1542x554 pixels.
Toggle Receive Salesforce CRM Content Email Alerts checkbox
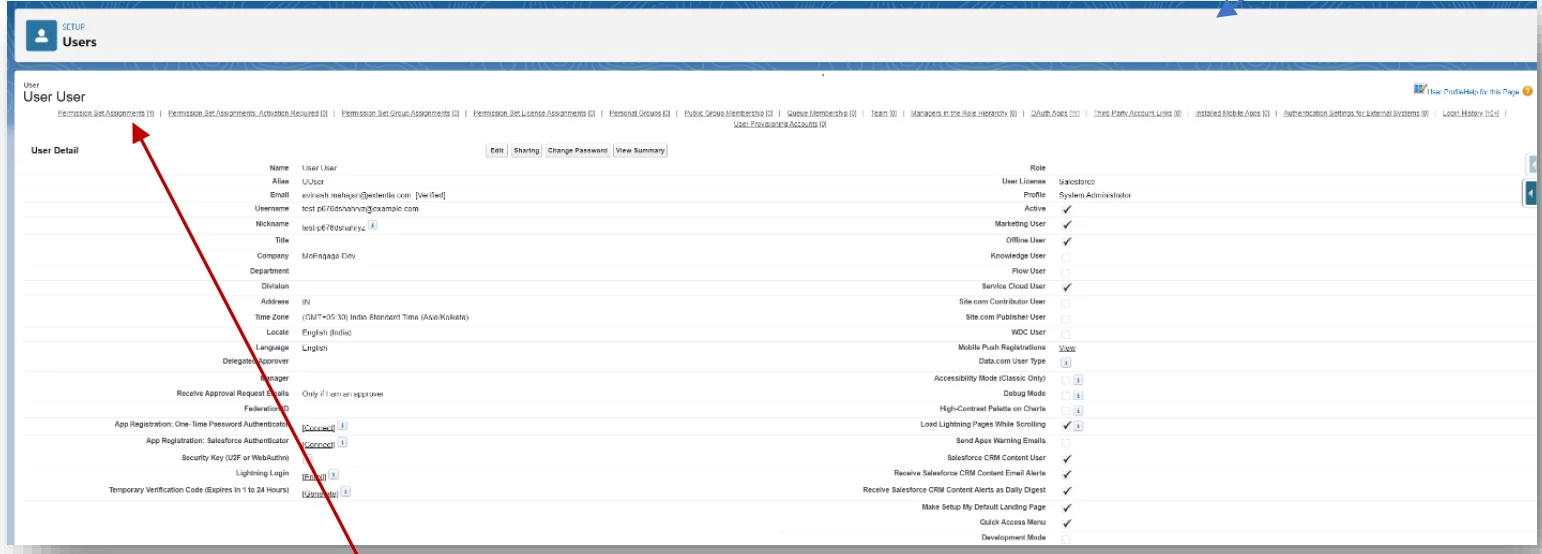(1066, 474)
